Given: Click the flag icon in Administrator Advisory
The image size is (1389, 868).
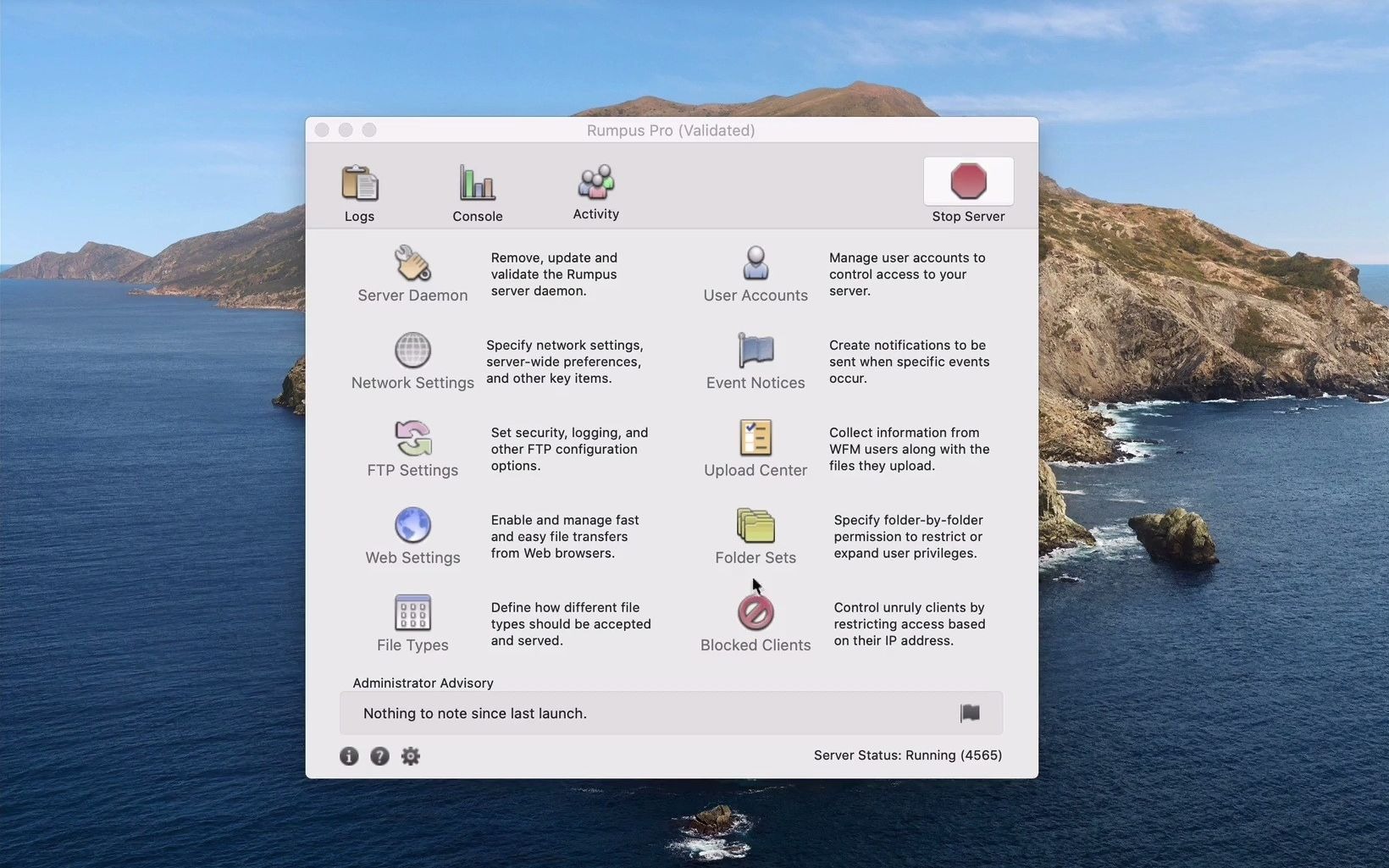Looking at the screenshot, I should click(x=969, y=713).
